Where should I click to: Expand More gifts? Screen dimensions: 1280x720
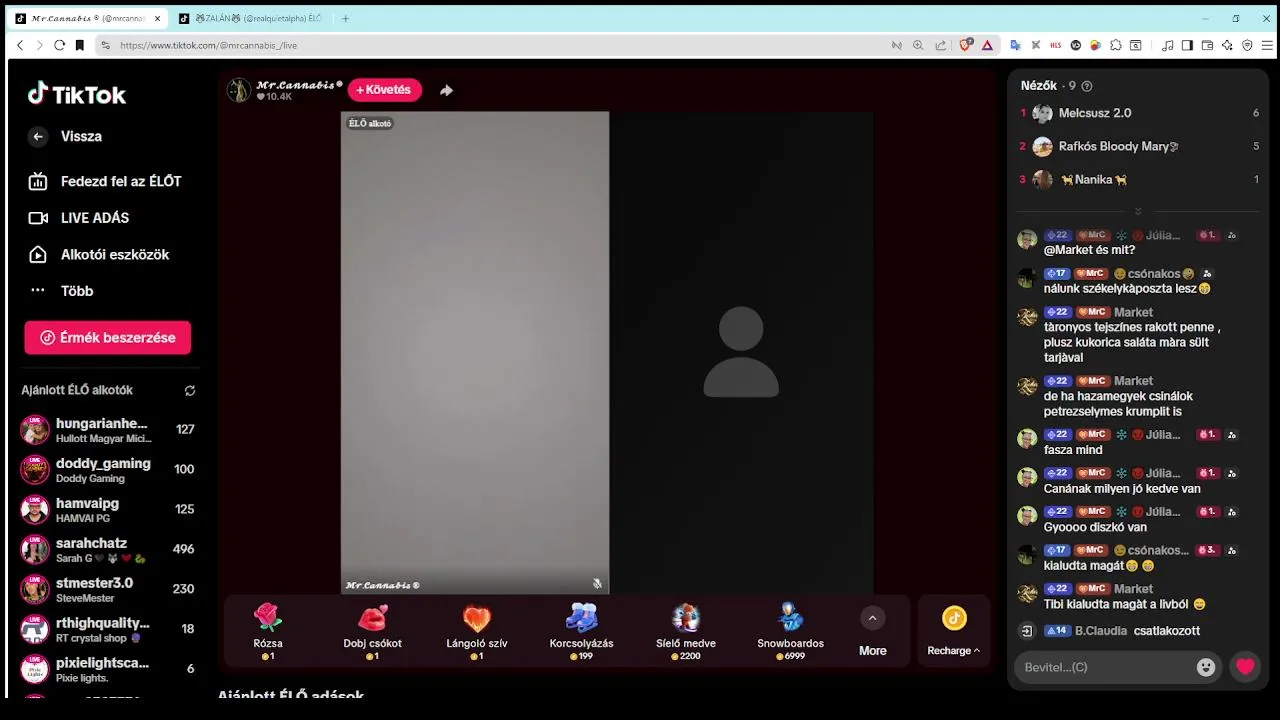pyautogui.click(x=872, y=631)
